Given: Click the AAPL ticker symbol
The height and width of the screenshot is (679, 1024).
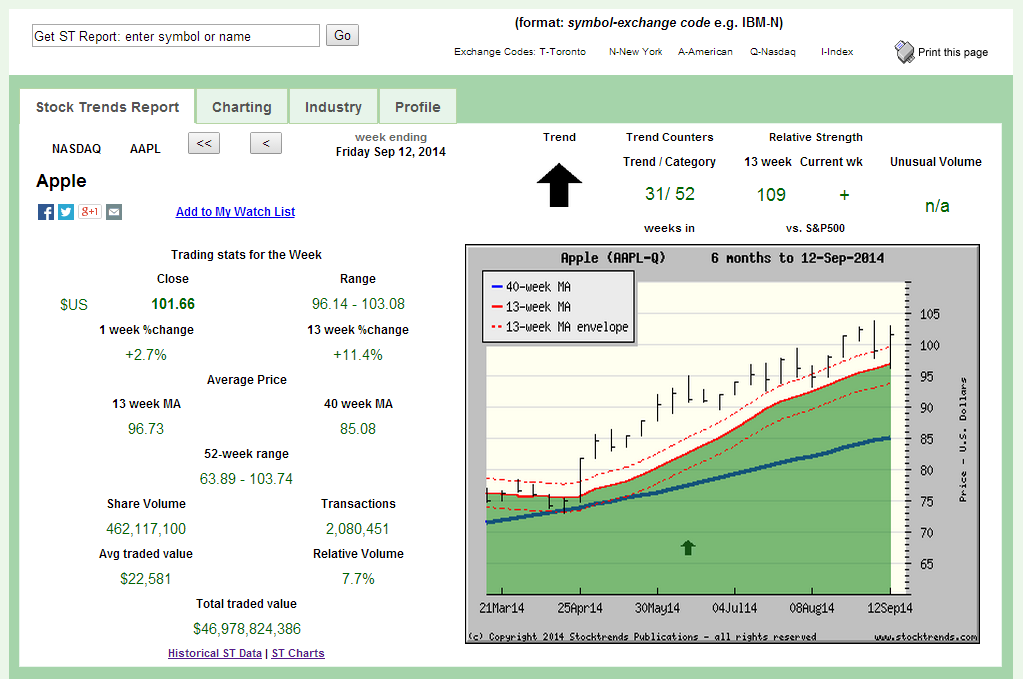Looking at the screenshot, I should pyautogui.click(x=145, y=149).
